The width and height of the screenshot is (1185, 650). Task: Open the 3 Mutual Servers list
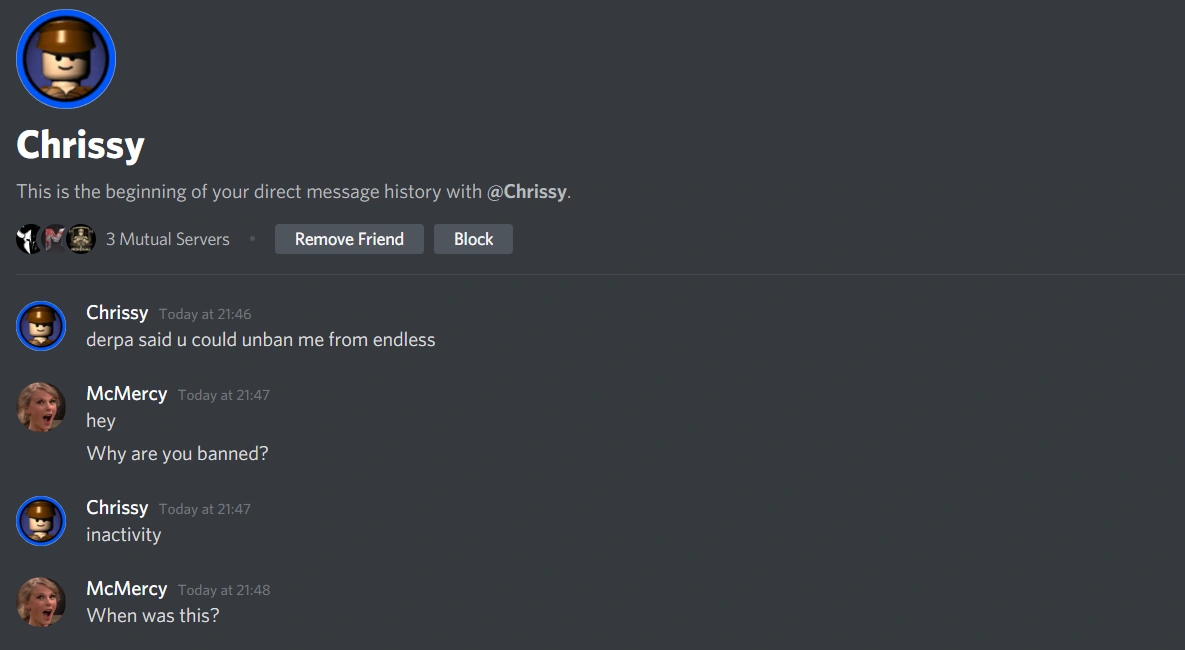[168, 239]
